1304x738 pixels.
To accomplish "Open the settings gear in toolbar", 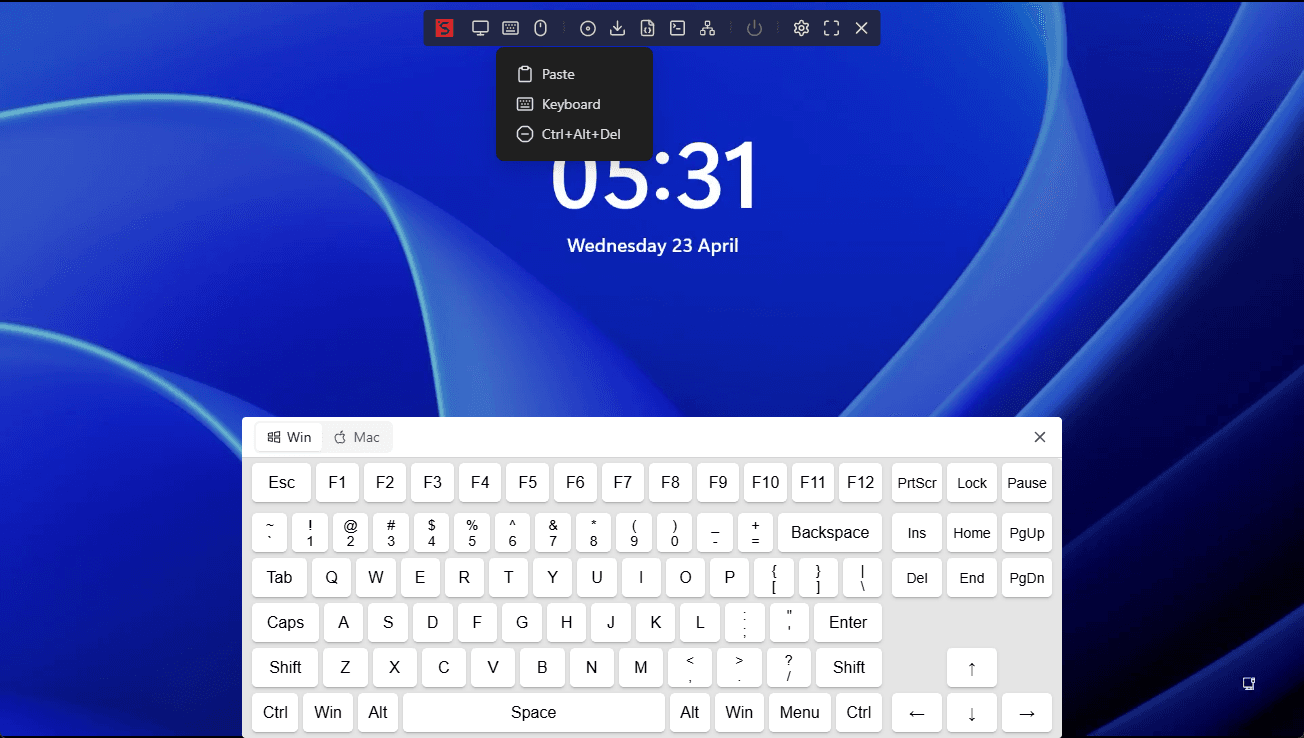I will coord(801,28).
